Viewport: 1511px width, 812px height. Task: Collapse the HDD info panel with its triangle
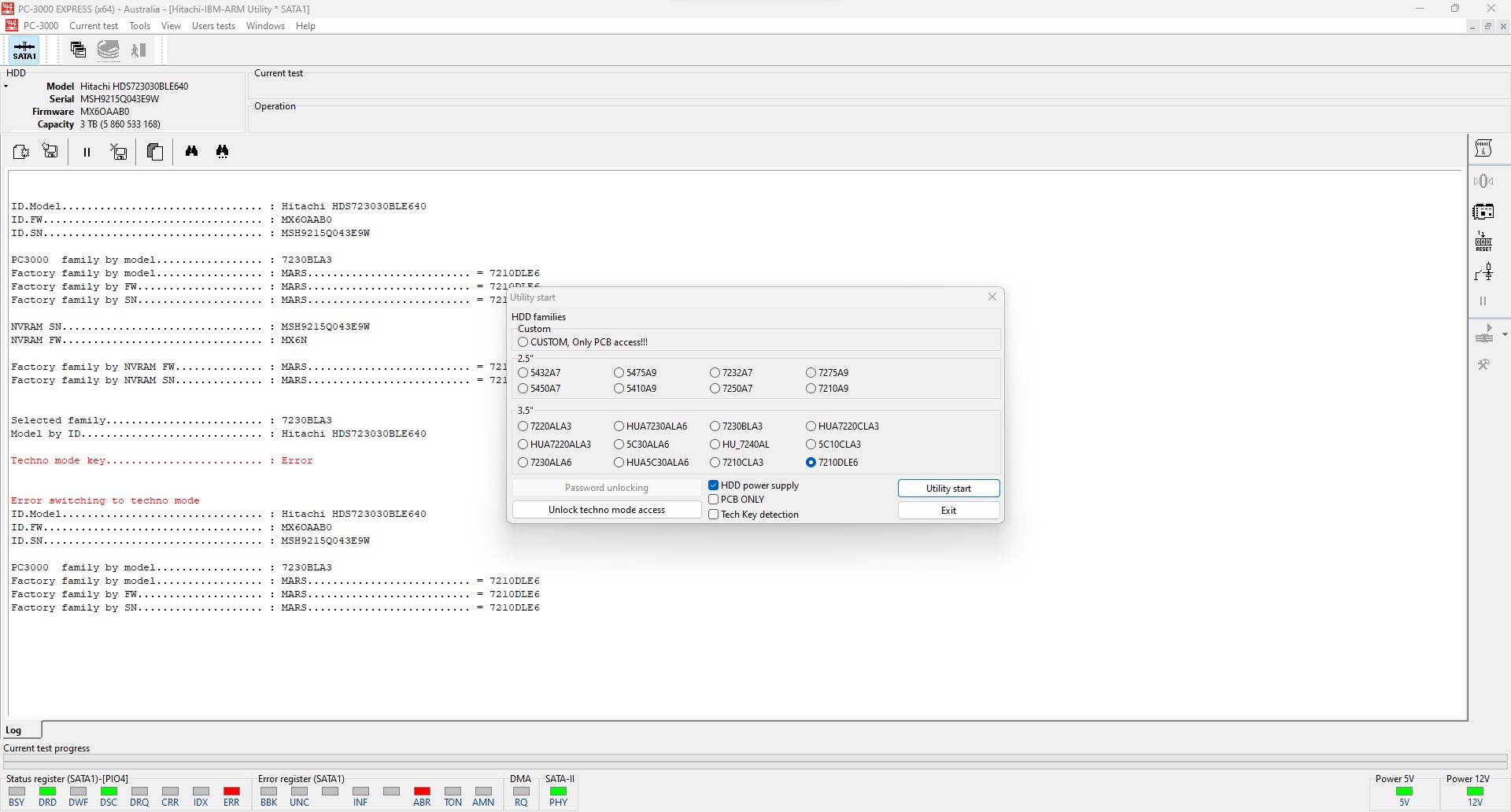(7, 87)
